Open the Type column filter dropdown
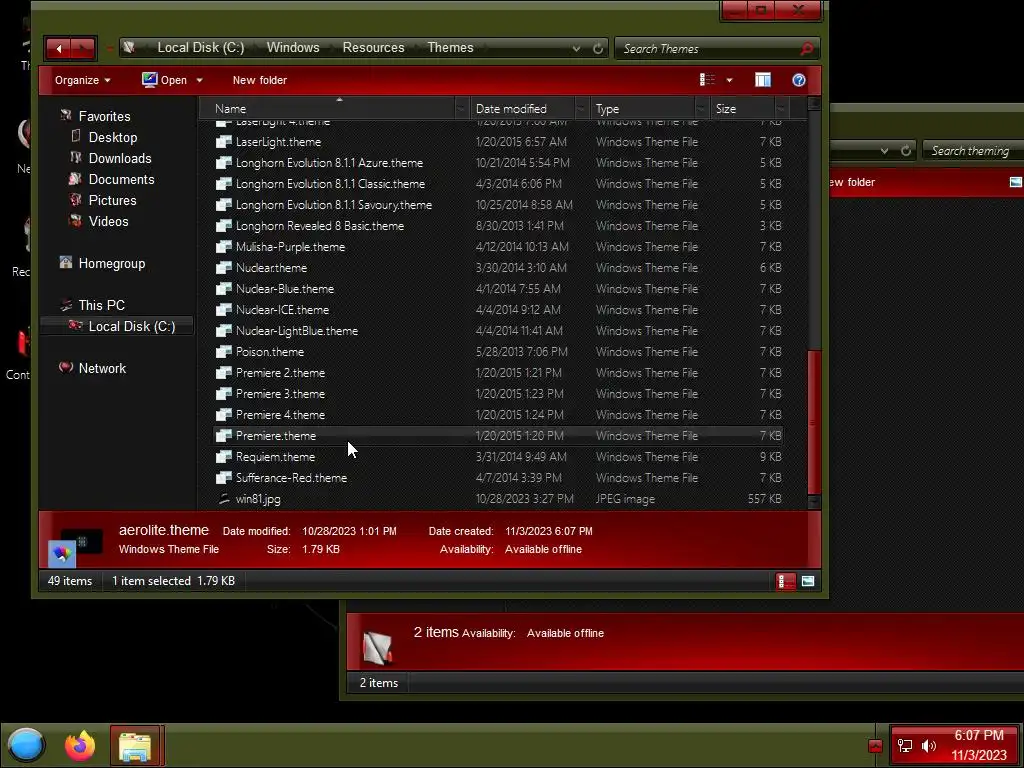This screenshot has width=1024, height=768. point(701,108)
